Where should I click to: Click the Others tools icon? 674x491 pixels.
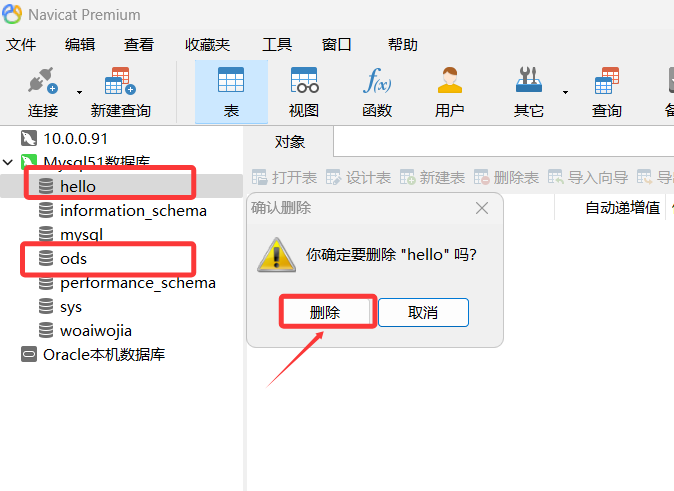pyautogui.click(x=529, y=80)
